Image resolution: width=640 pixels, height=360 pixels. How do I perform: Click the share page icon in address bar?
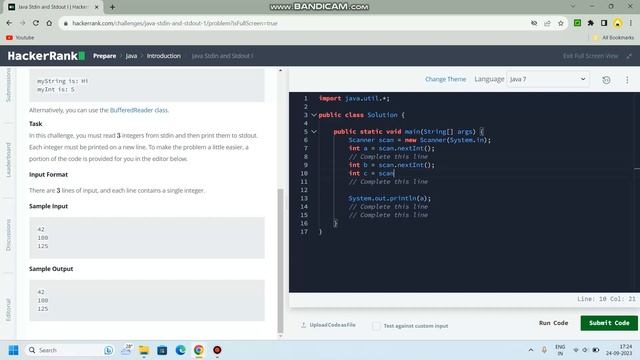[547, 23]
